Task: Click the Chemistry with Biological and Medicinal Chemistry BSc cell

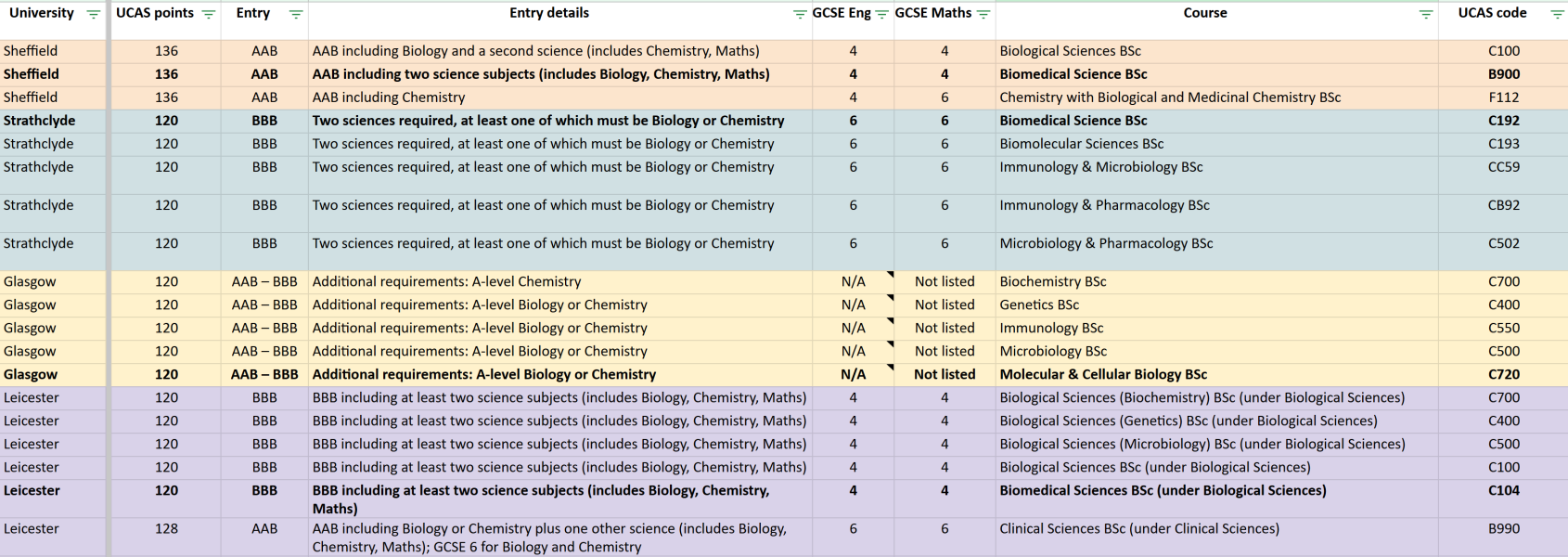Action: click(x=1216, y=97)
